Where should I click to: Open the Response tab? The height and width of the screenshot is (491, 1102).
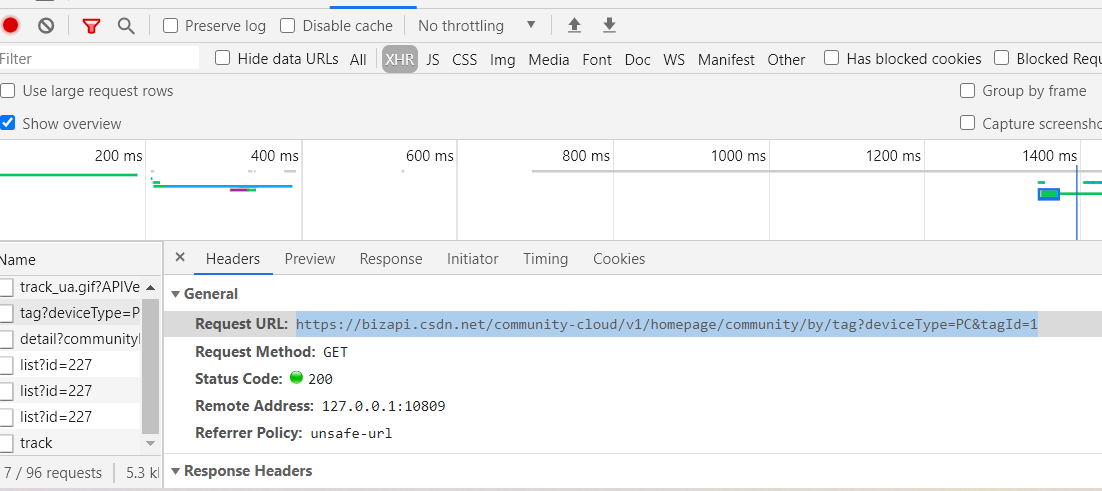pyautogui.click(x=391, y=258)
